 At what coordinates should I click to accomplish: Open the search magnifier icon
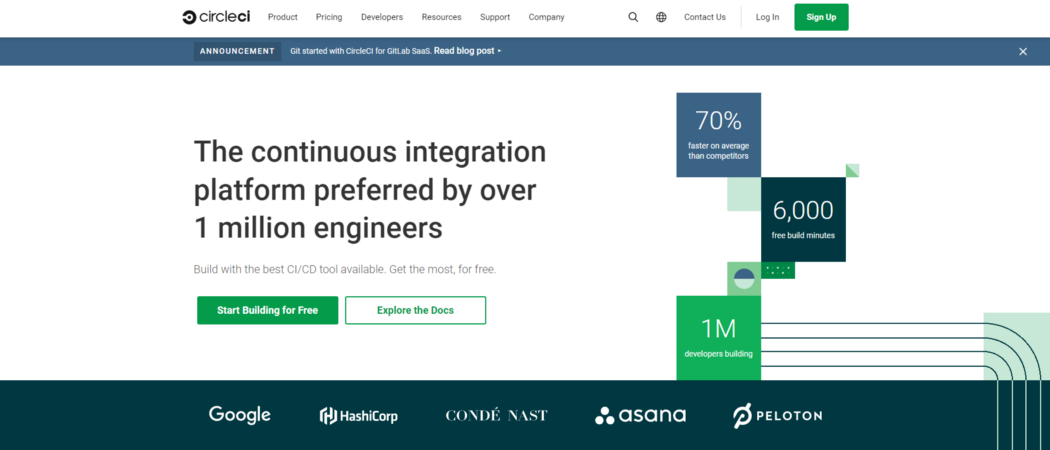(633, 17)
